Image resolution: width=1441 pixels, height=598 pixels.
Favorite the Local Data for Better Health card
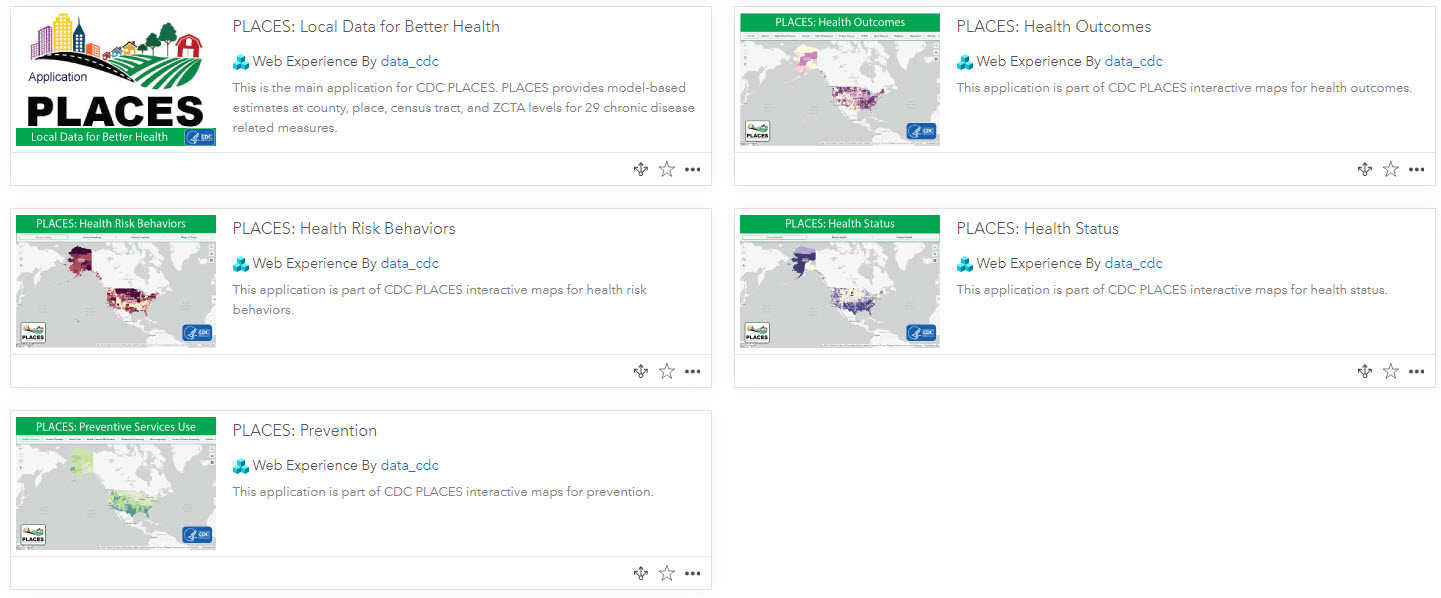tap(667, 169)
